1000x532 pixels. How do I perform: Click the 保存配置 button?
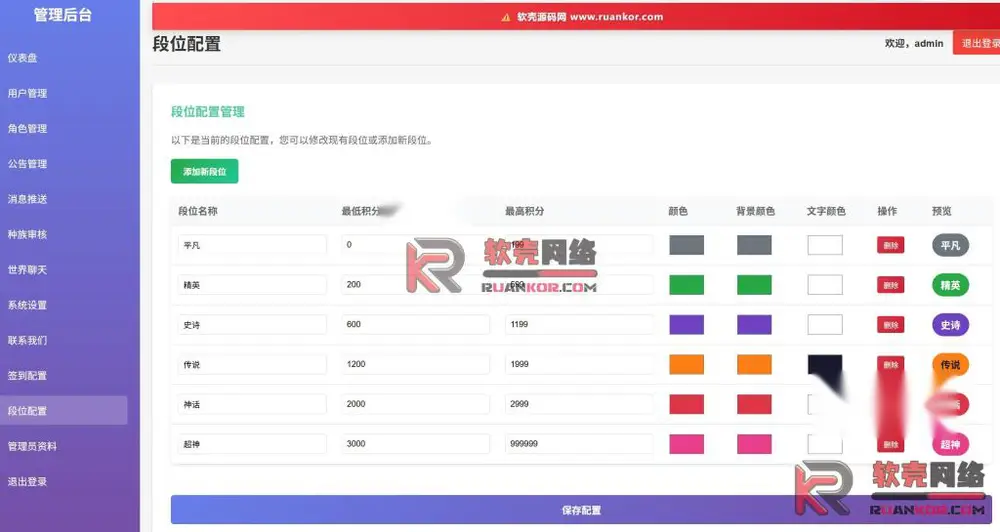pos(581,510)
